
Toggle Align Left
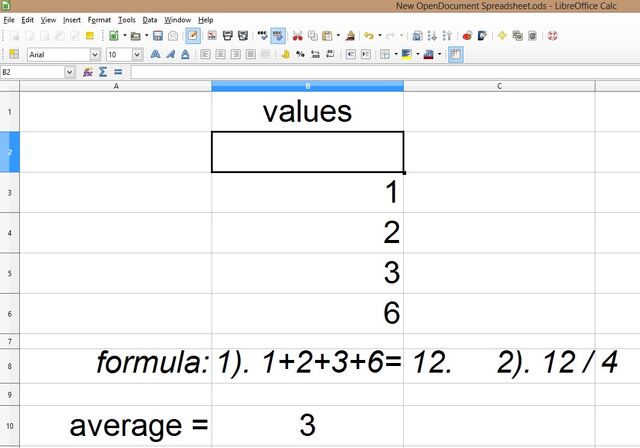(x=206, y=54)
